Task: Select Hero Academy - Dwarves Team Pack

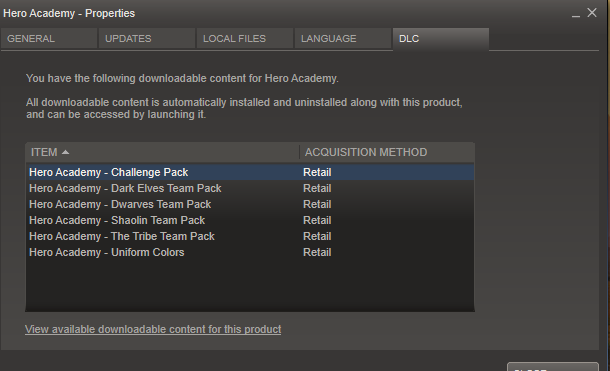Action: tap(250, 204)
